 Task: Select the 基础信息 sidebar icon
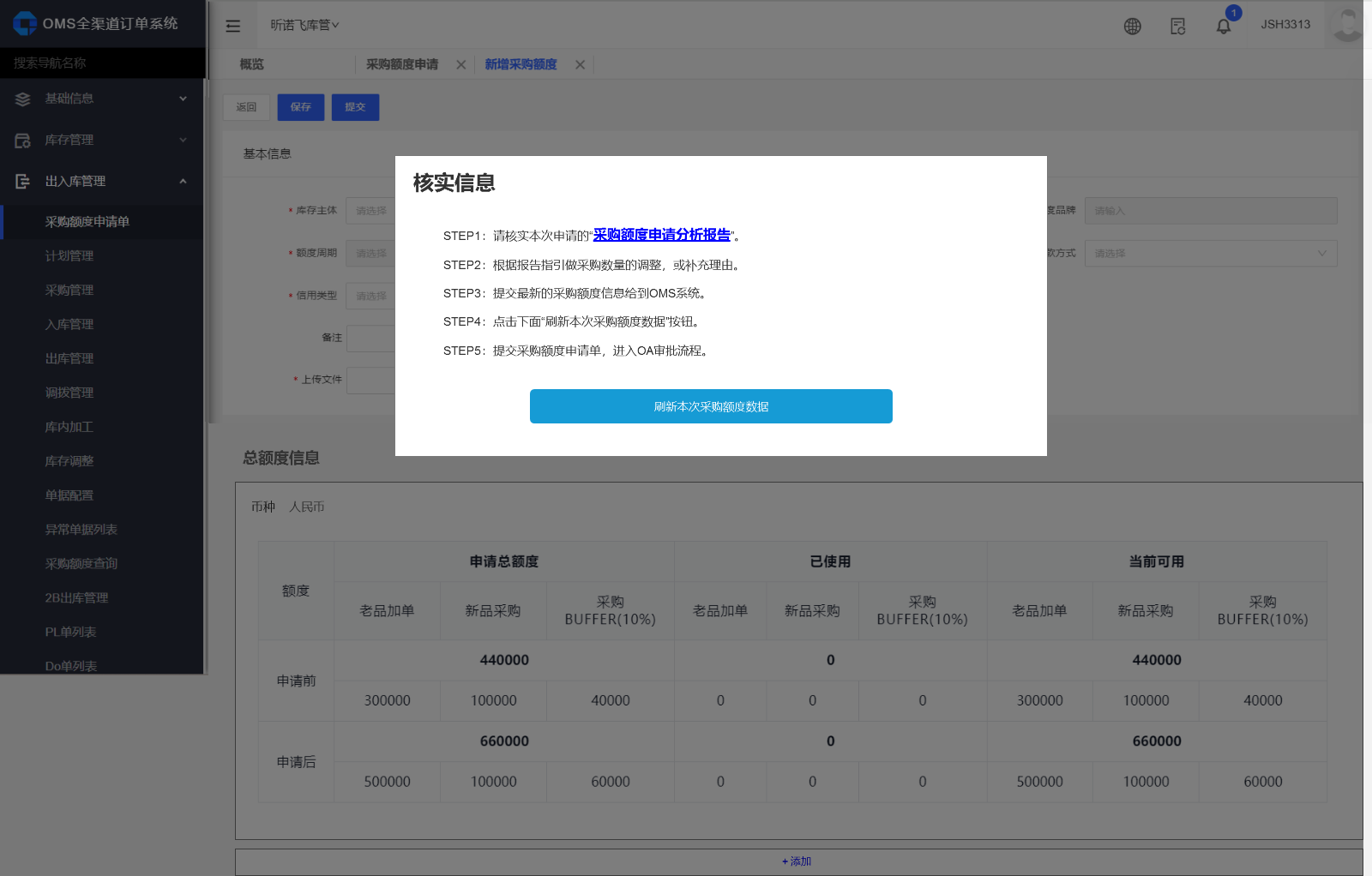[21, 99]
